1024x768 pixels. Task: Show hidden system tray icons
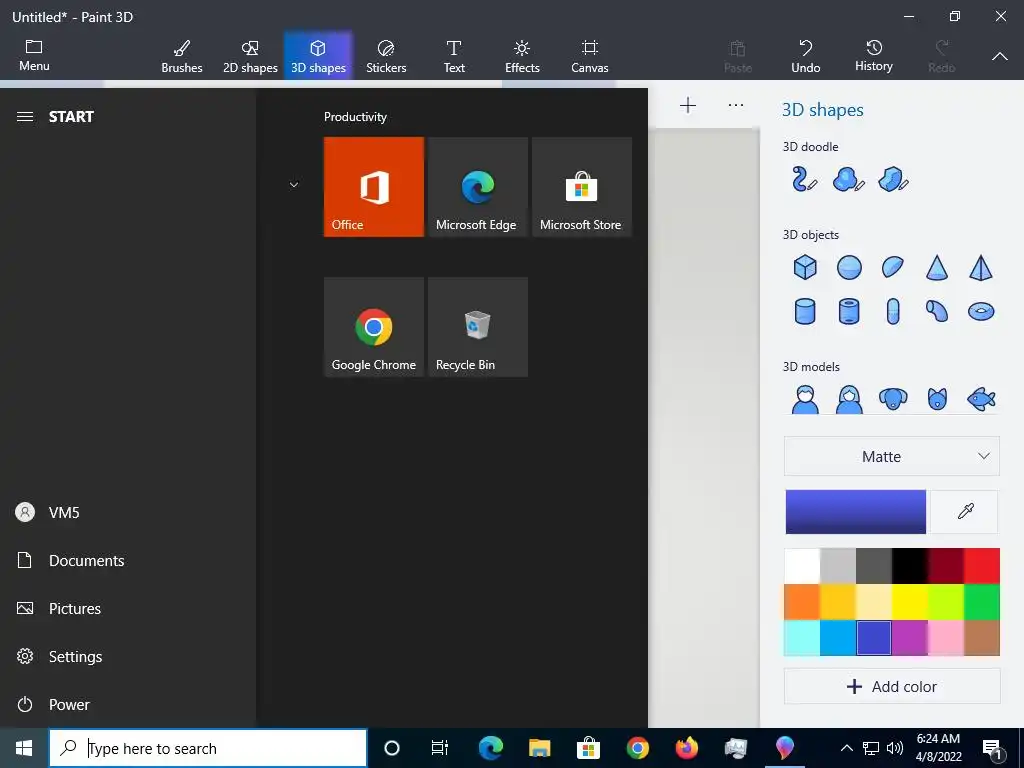[x=846, y=748]
